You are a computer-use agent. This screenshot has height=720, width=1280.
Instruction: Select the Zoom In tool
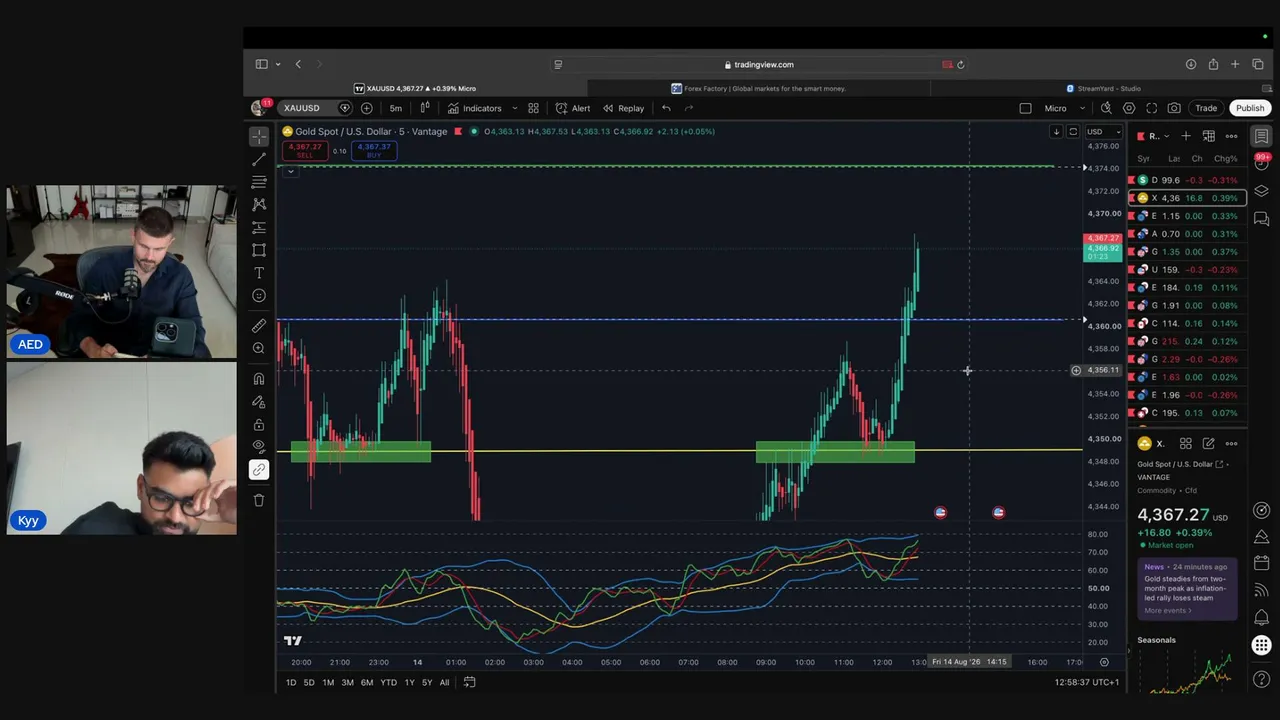click(x=259, y=348)
